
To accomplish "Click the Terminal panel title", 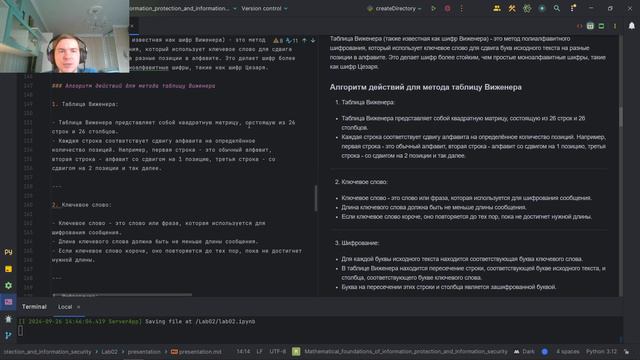I will coord(34,307).
